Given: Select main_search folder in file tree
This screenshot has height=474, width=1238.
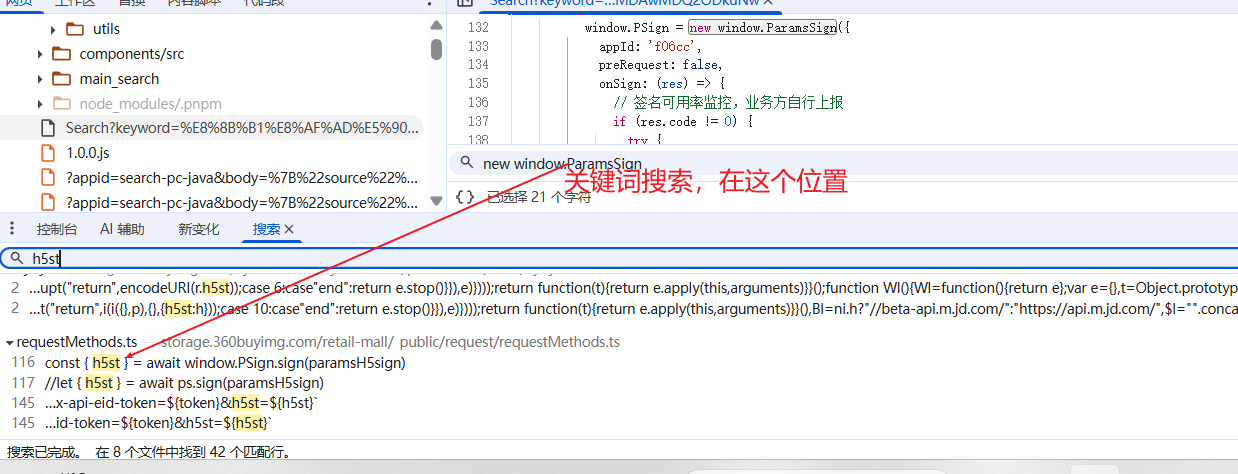Looking at the screenshot, I should pos(119,79).
